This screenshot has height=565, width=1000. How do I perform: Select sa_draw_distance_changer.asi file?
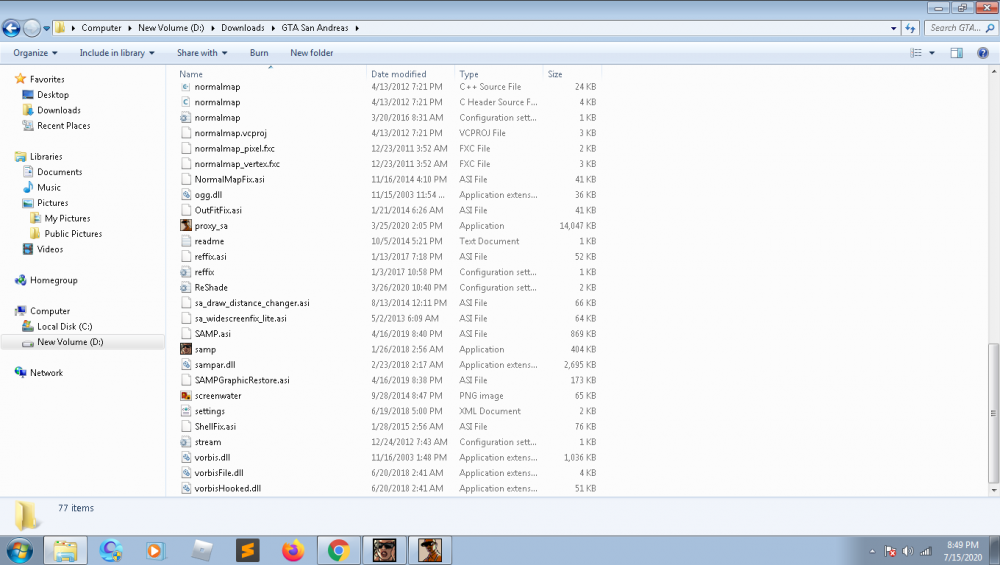click(x=252, y=303)
